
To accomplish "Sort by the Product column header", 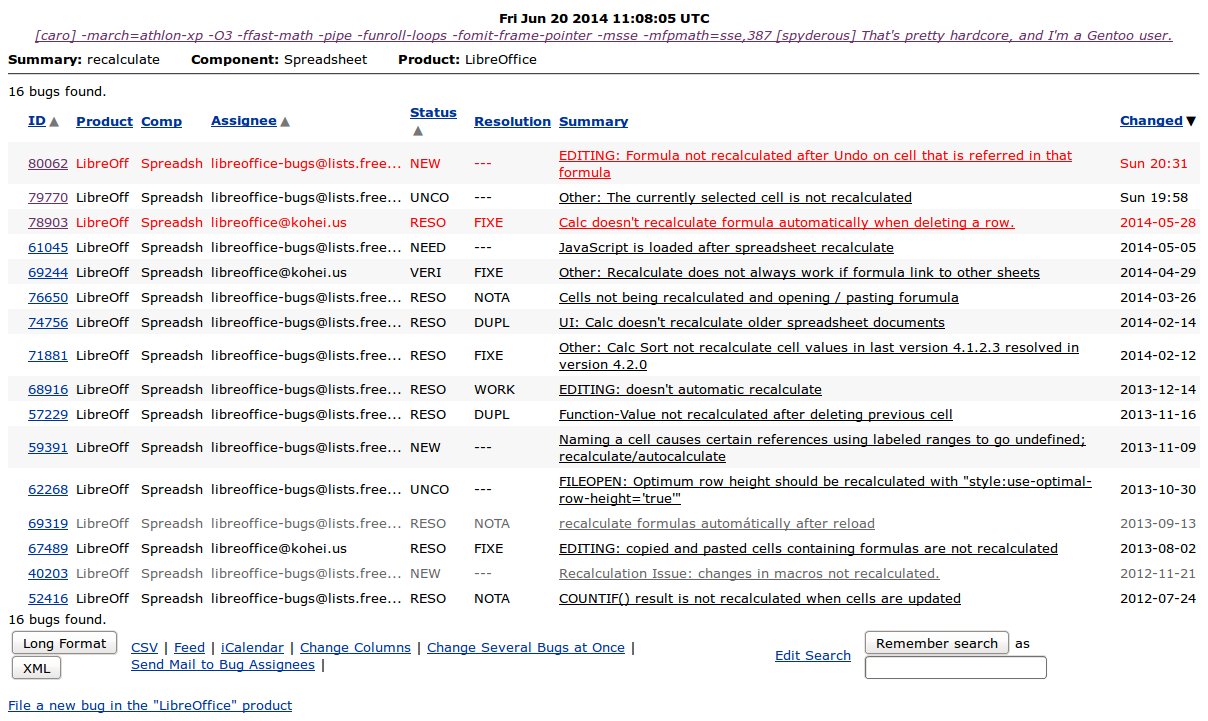I will tap(104, 121).
